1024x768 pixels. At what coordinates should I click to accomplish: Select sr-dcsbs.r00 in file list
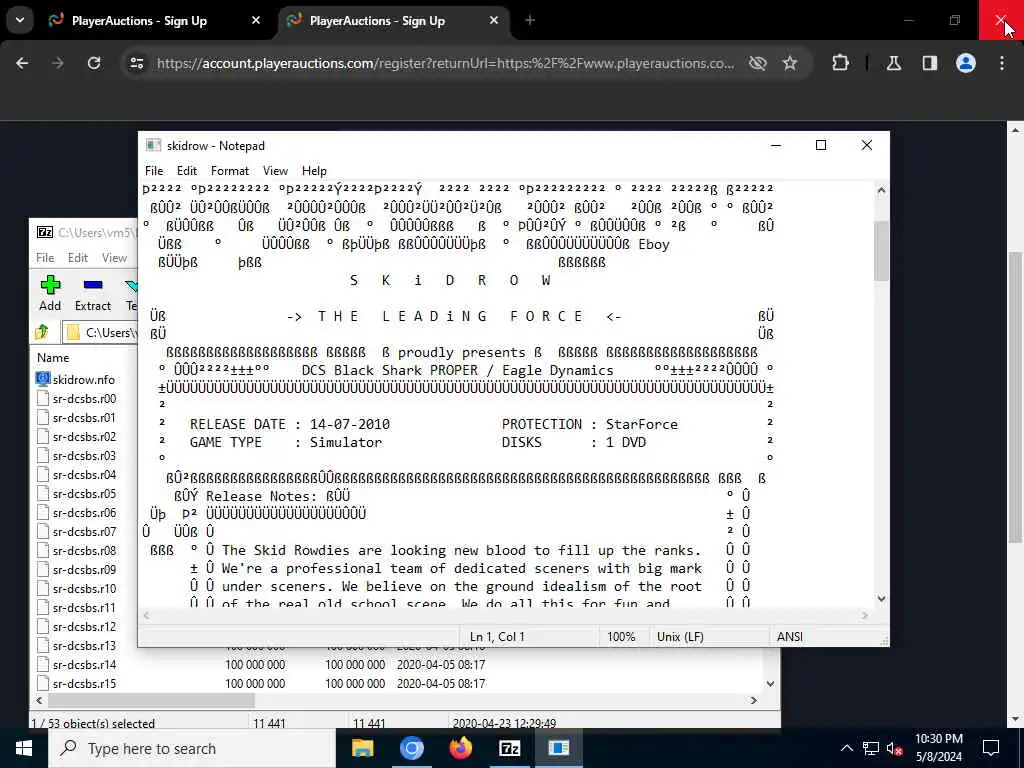click(84, 398)
